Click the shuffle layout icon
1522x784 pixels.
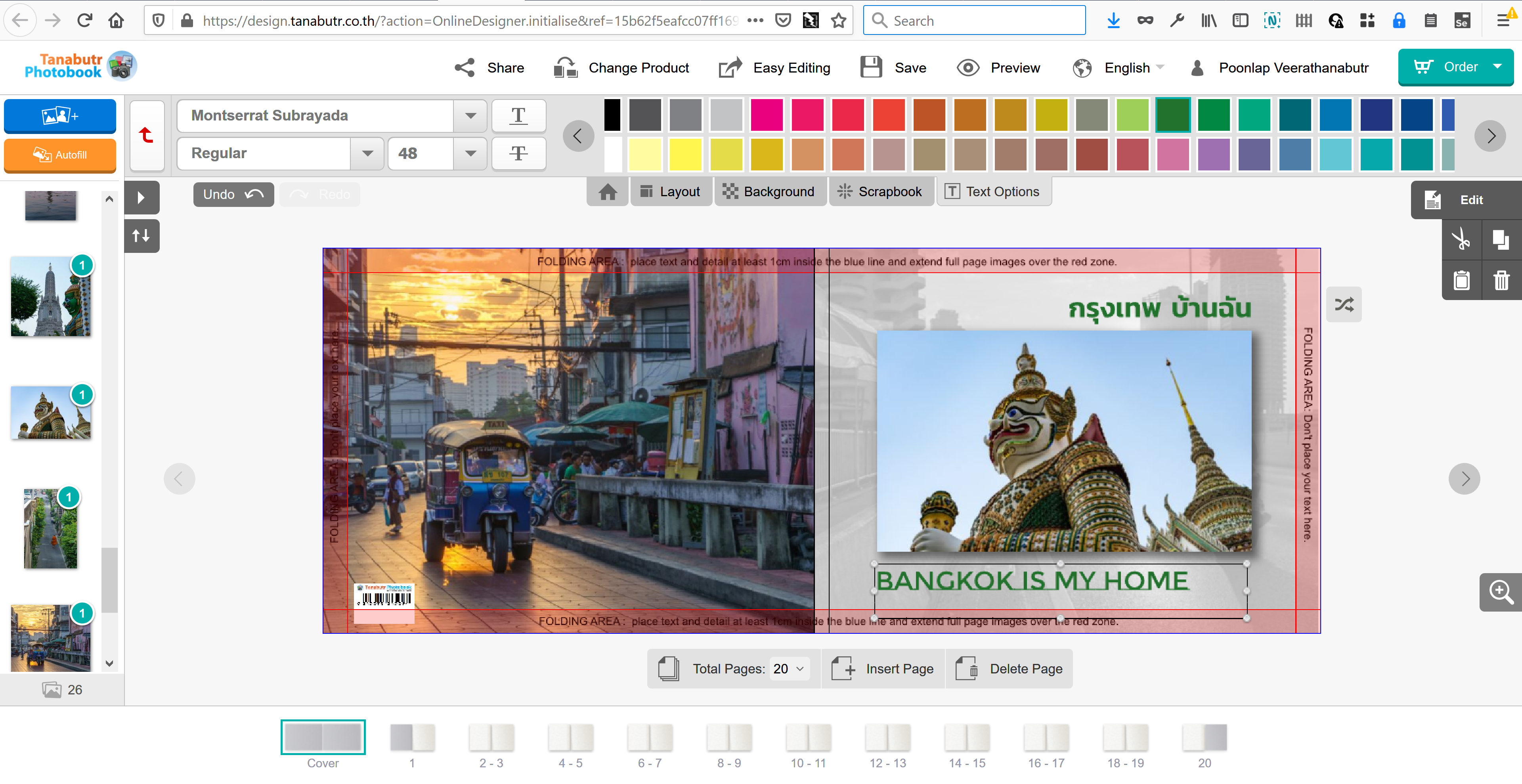(x=1344, y=305)
